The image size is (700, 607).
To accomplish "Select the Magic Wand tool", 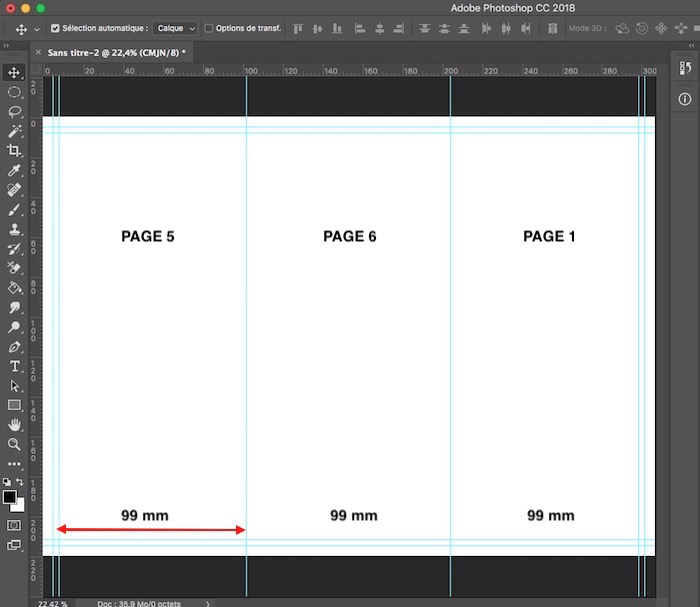I will (x=14, y=131).
